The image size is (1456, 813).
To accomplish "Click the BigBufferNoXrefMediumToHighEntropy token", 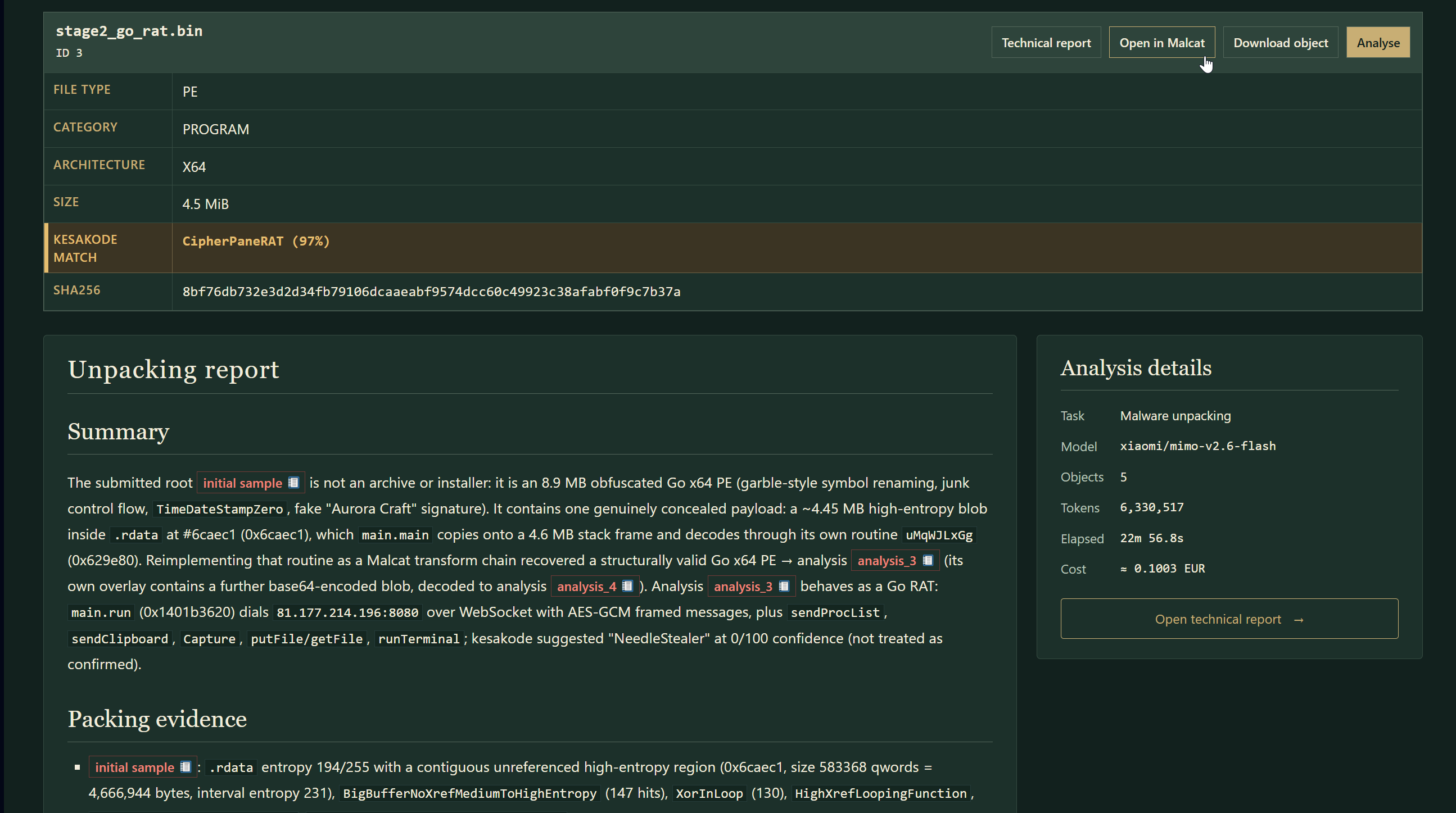I will [x=469, y=793].
